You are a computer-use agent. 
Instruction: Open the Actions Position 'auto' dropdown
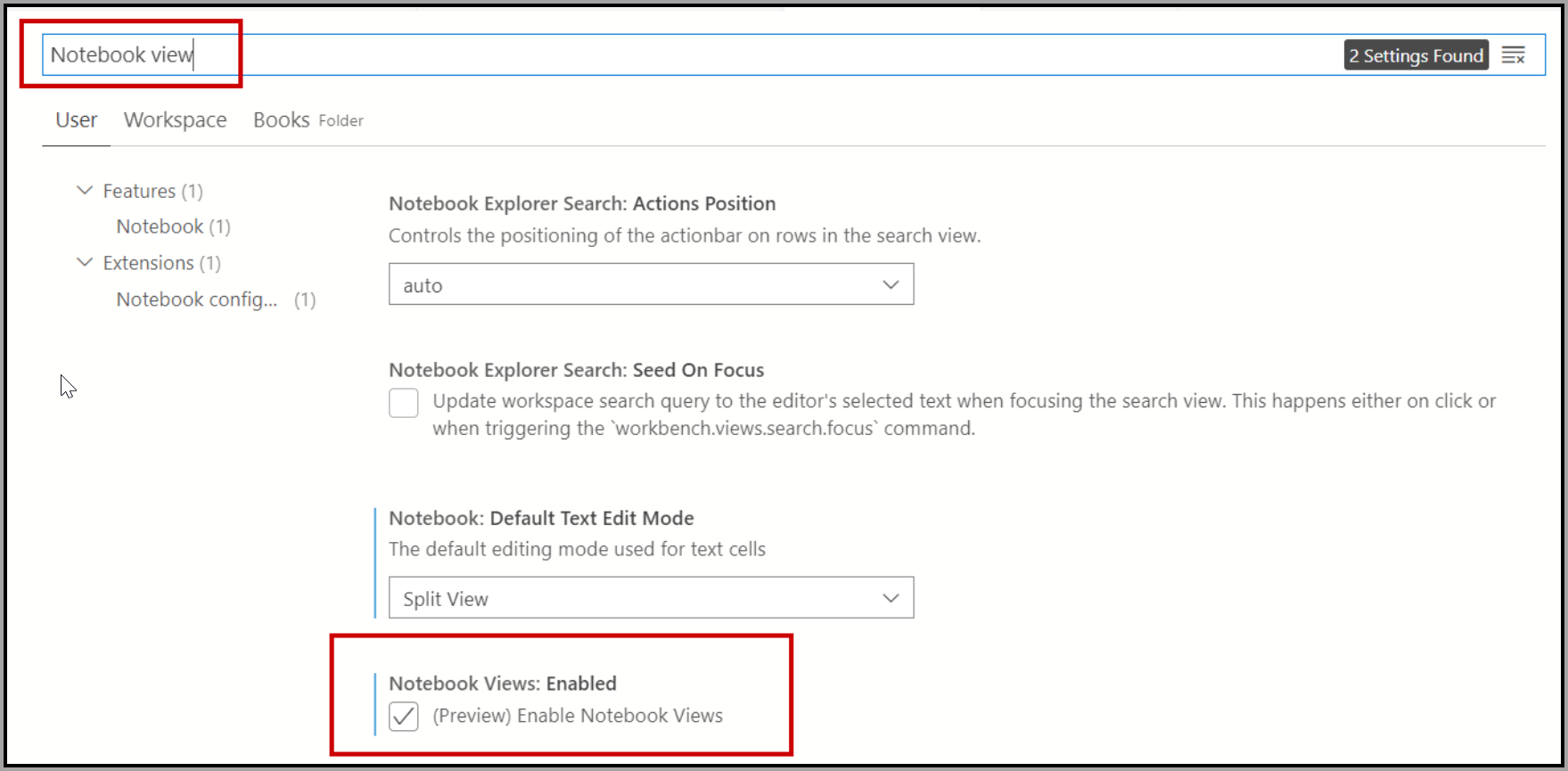[651, 284]
